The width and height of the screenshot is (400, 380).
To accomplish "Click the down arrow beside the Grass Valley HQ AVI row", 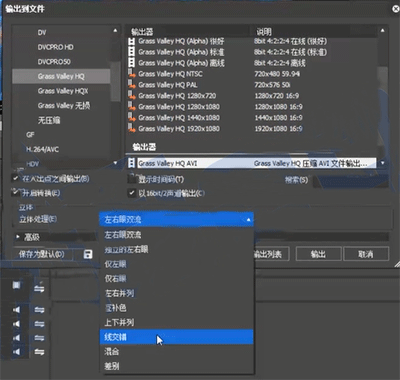I will click(382, 163).
